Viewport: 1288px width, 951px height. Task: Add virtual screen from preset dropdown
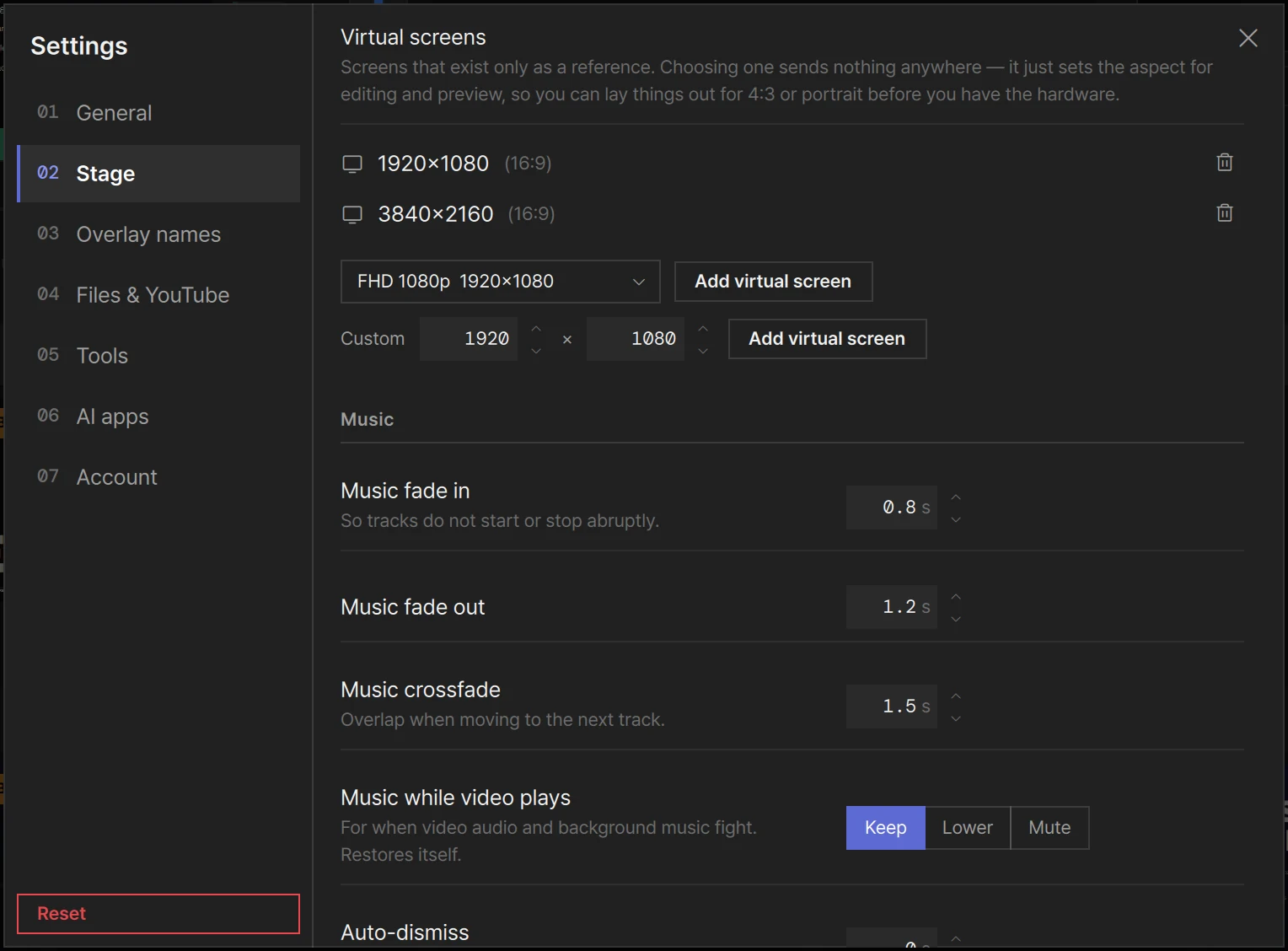773,282
